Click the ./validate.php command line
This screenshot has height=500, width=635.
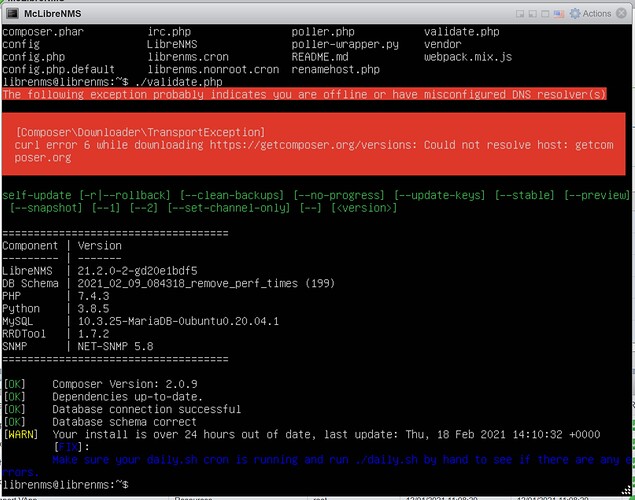click(179, 82)
